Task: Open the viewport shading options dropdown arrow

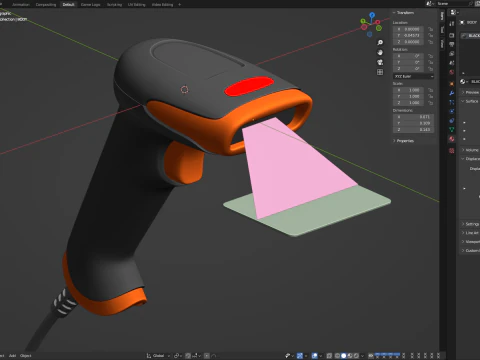Action: click(x=362, y=356)
